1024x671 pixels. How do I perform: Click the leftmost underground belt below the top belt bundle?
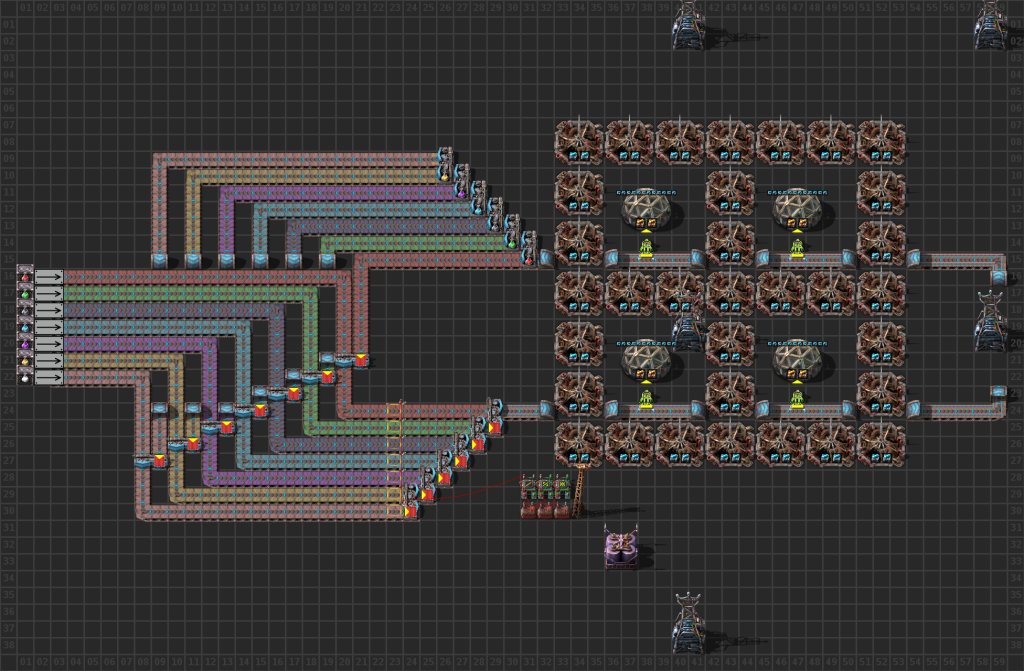pyautogui.click(x=160, y=260)
